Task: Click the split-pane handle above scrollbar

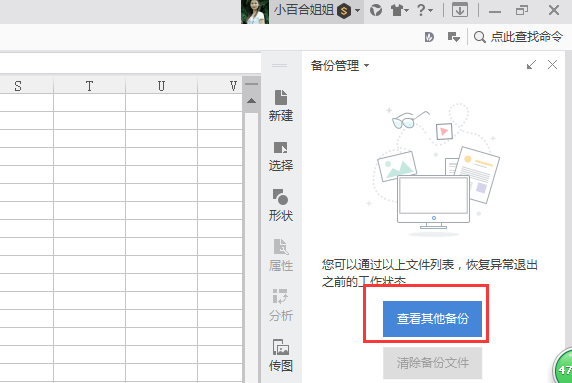Action: pos(251,84)
